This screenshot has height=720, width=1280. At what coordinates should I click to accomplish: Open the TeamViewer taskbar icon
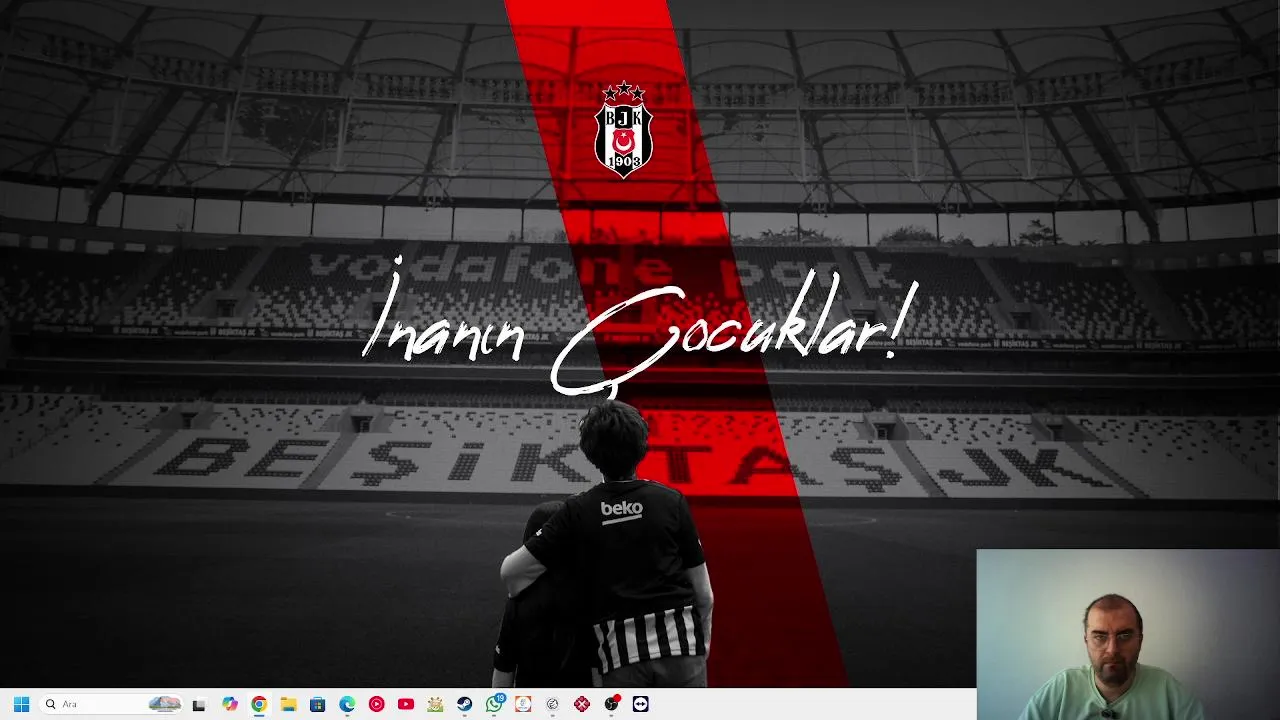click(x=641, y=704)
